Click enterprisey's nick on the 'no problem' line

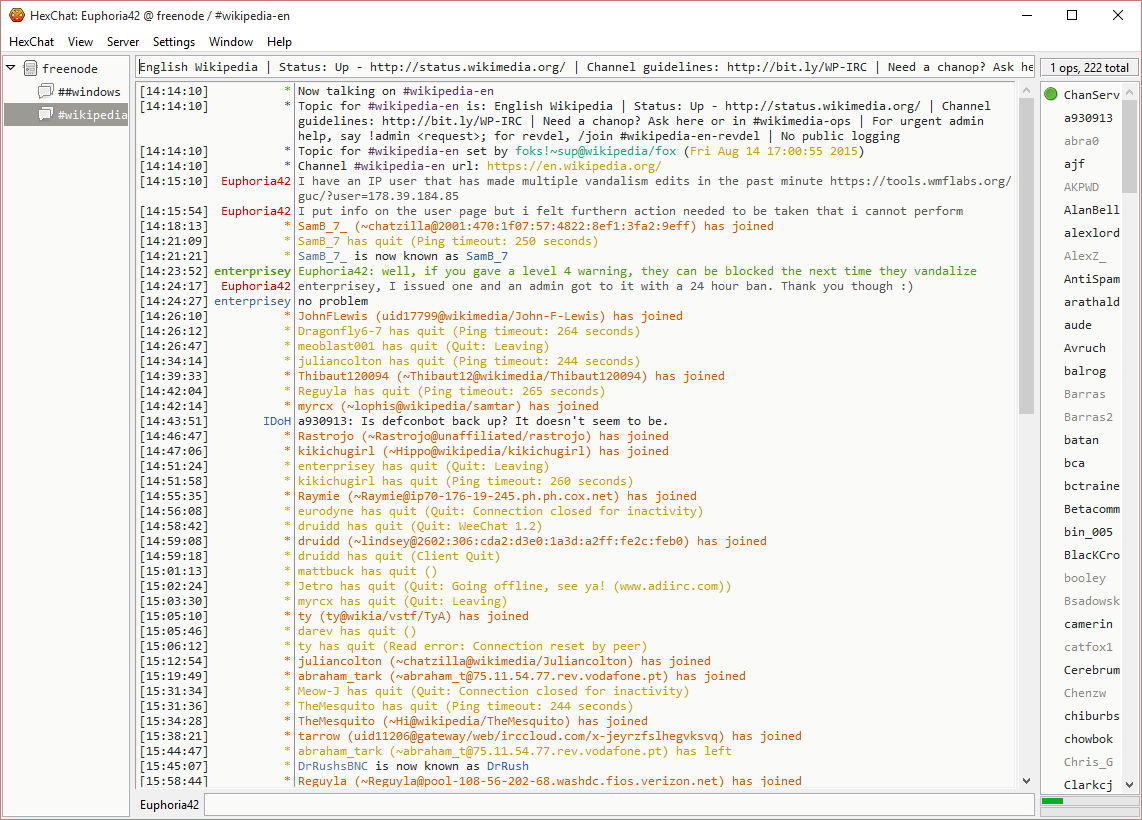click(252, 301)
